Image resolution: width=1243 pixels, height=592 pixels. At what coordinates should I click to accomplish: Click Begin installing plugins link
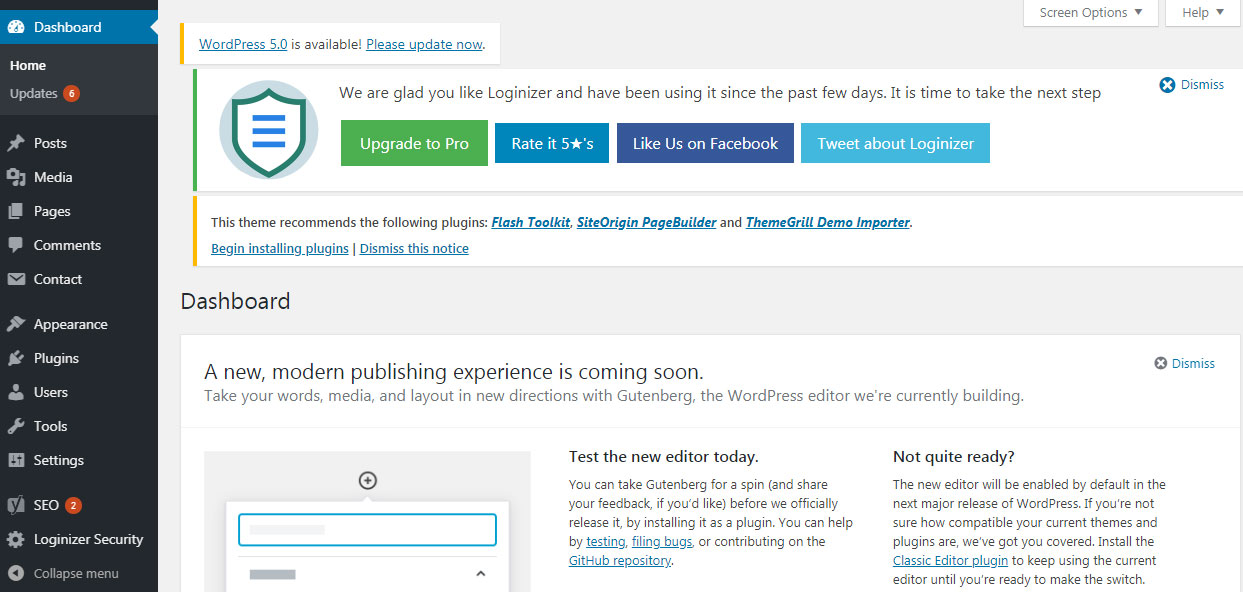(x=280, y=248)
